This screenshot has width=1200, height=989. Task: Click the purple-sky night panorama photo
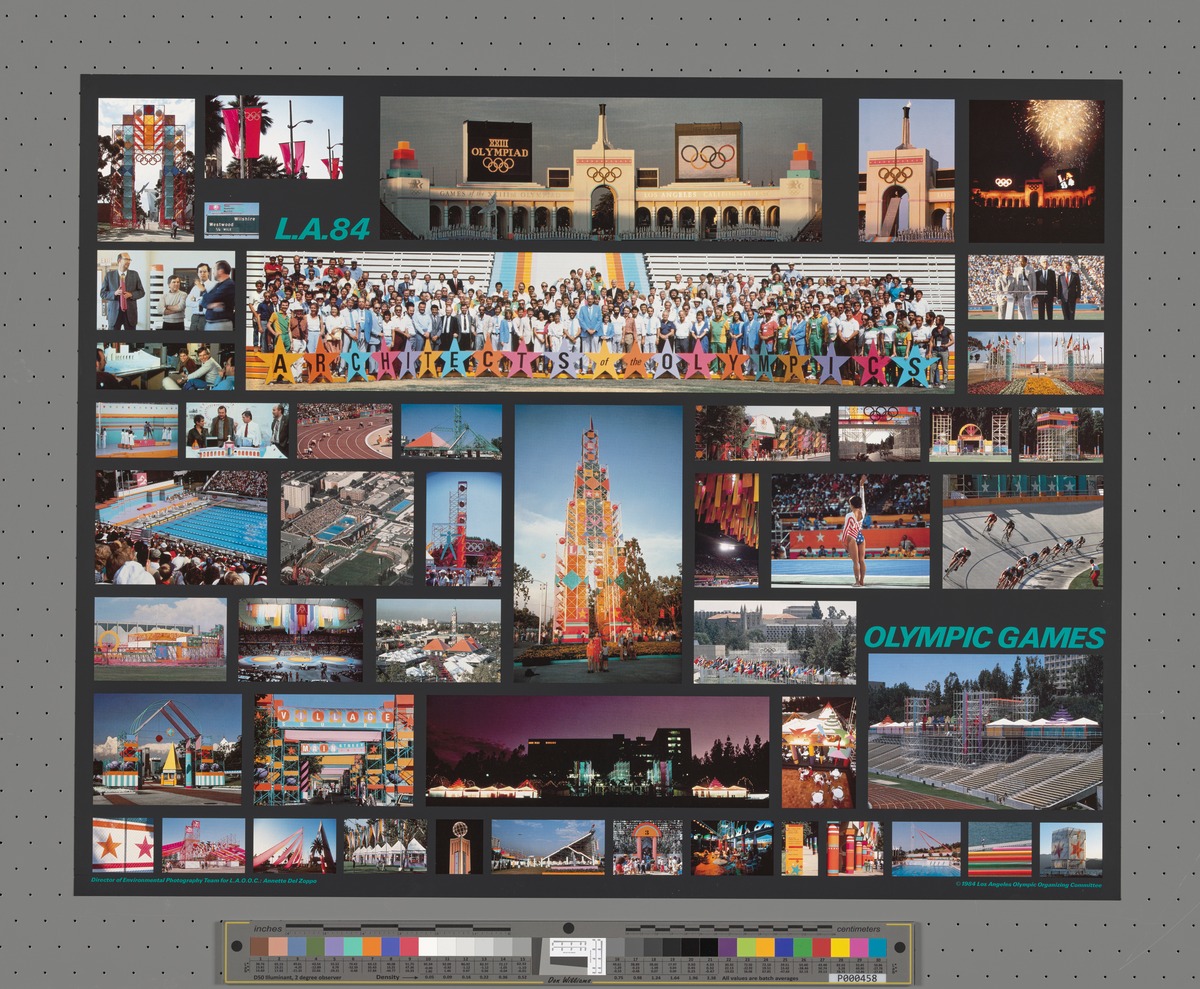click(598, 751)
